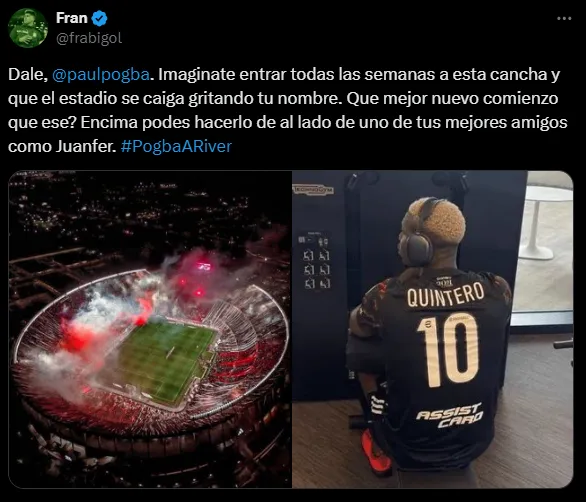Open Fran's round profile avatar
This screenshot has height=502, width=586.
(x=28, y=28)
